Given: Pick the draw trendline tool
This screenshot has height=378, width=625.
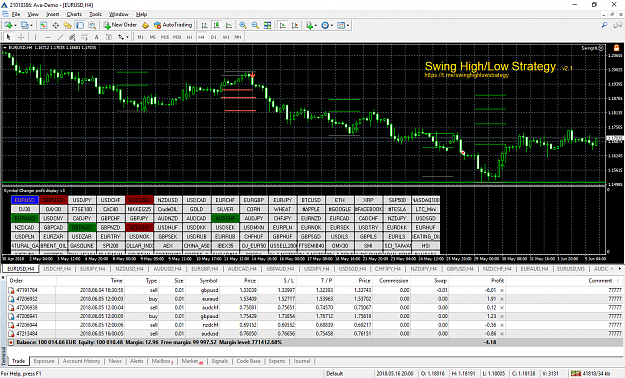Looking at the screenshot, I should [x=60, y=37].
